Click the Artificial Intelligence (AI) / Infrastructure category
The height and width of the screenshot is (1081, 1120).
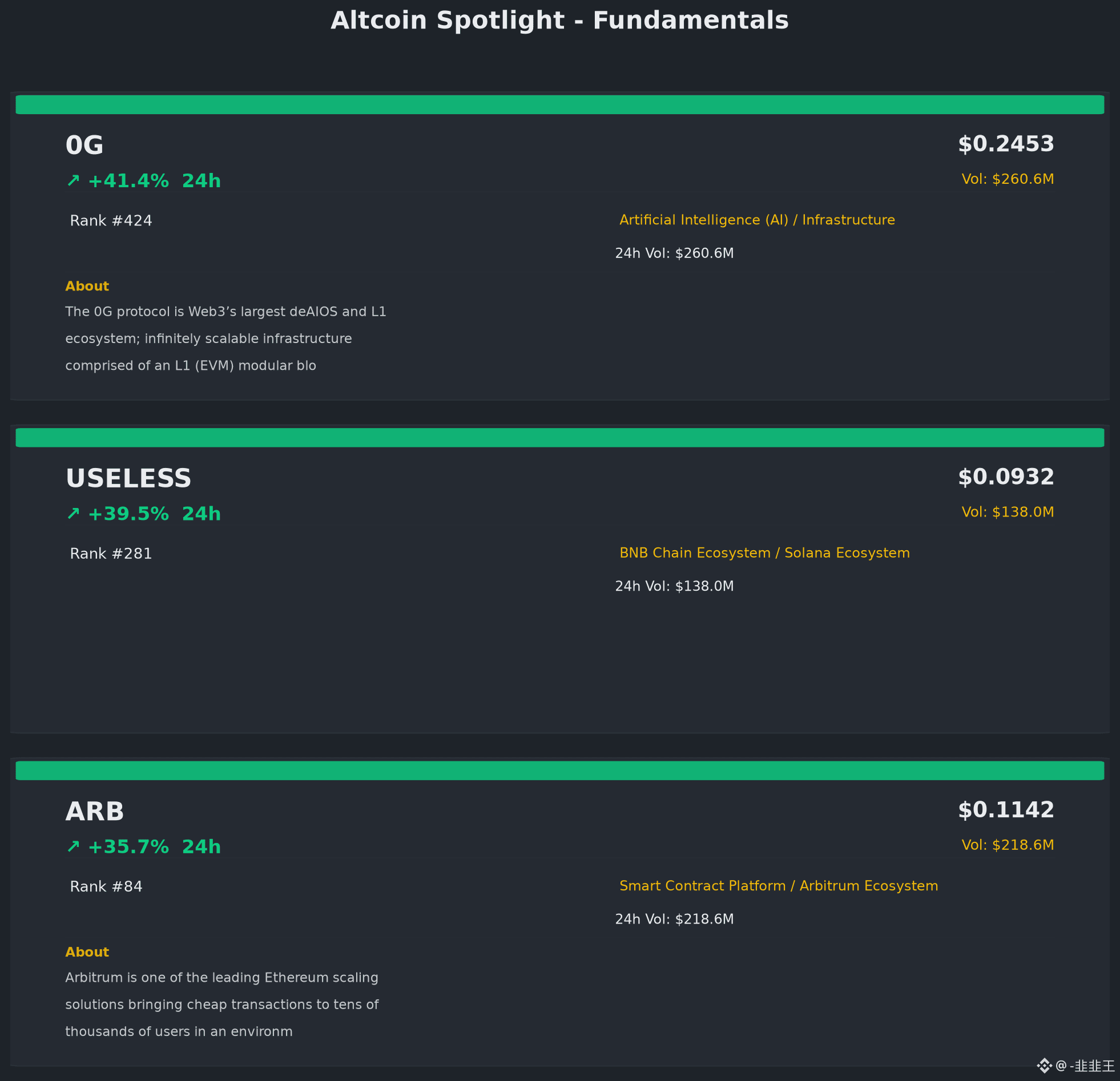click(757, 220)
